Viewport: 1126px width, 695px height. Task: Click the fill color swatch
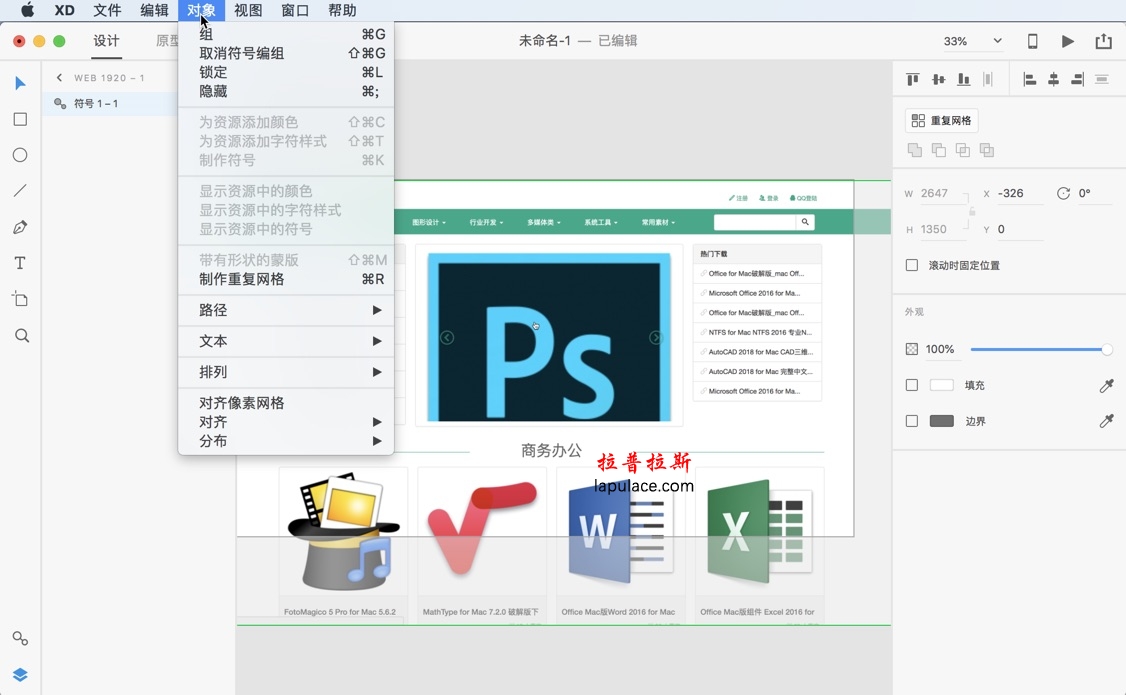point(941,385)
